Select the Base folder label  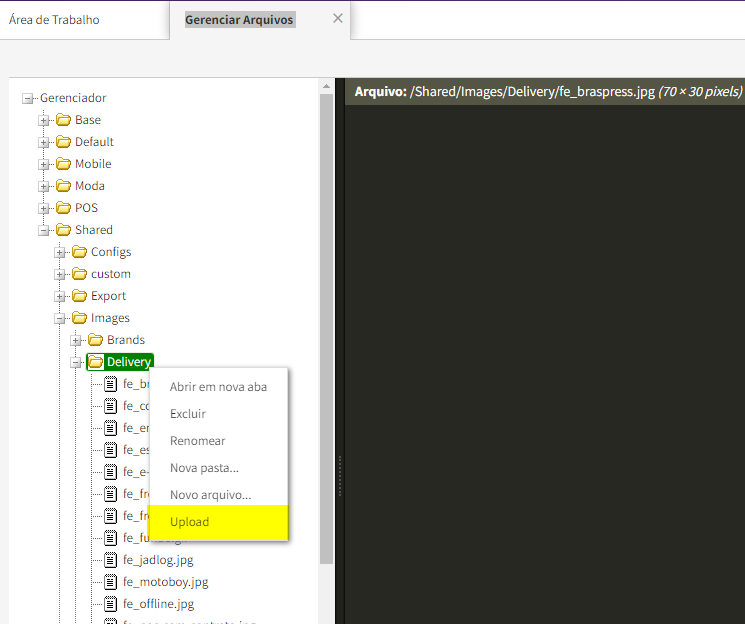[x=88, y=120]
